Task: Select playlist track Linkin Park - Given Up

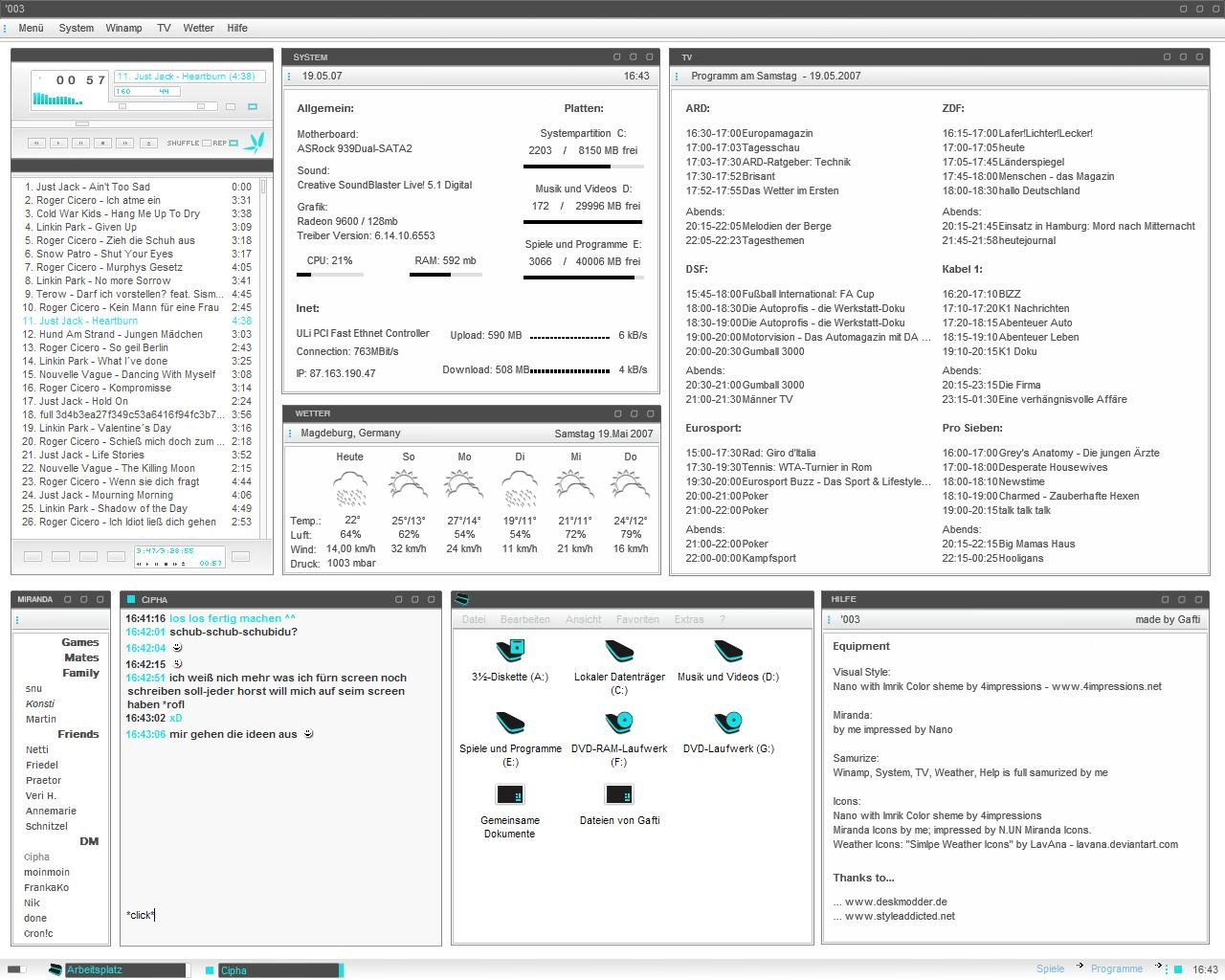Action: point(138,227)
